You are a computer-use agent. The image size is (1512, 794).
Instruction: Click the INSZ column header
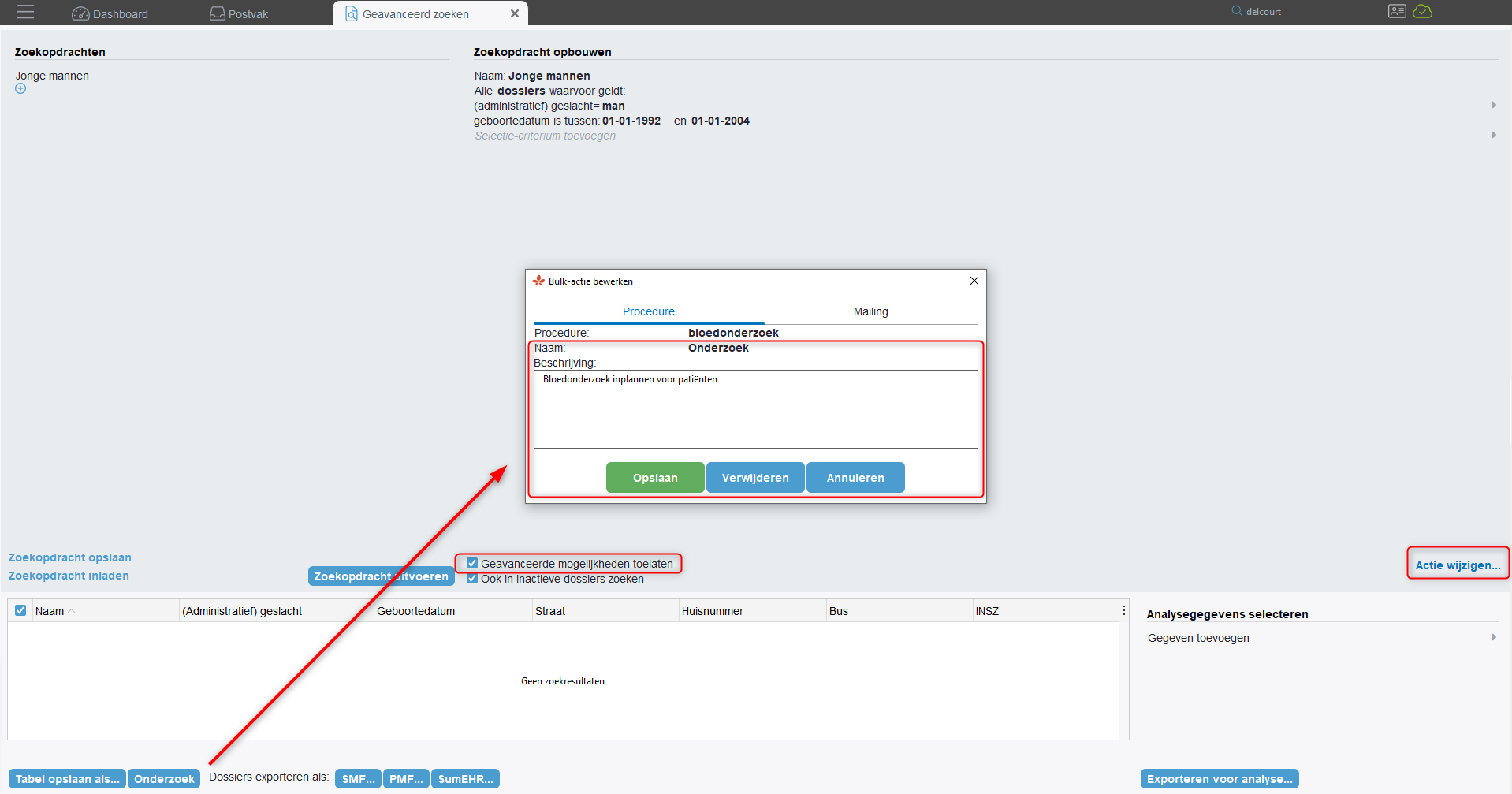click(1046, 610)
